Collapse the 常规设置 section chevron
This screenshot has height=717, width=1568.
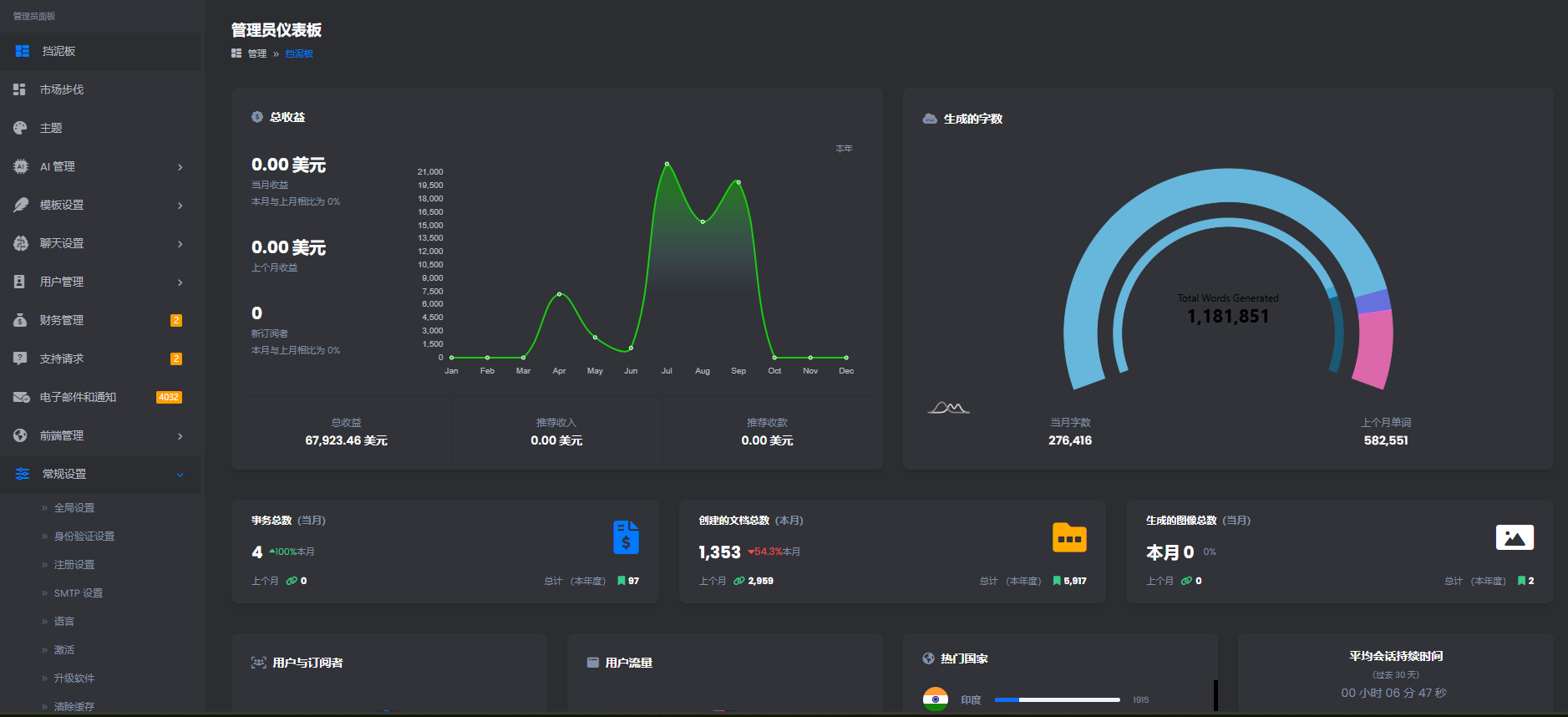[180, 475]
